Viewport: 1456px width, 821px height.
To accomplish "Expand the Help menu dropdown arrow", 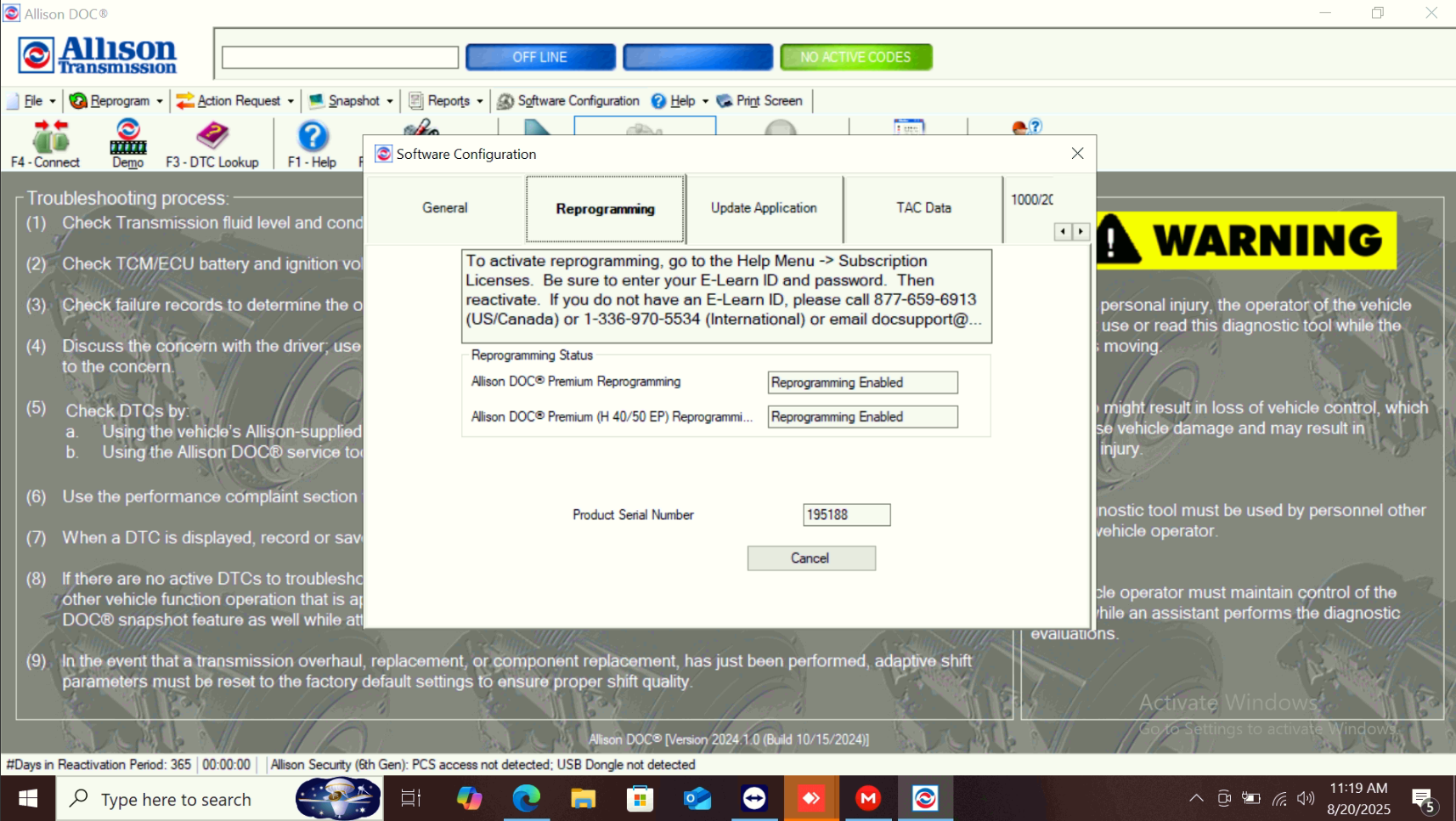I will [705, 101].
